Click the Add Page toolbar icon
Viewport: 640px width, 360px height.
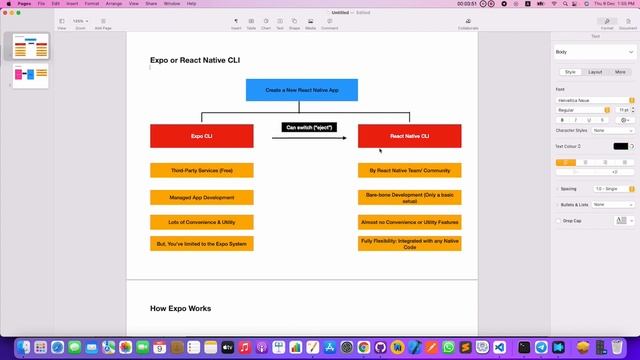[x=103, y=21]
